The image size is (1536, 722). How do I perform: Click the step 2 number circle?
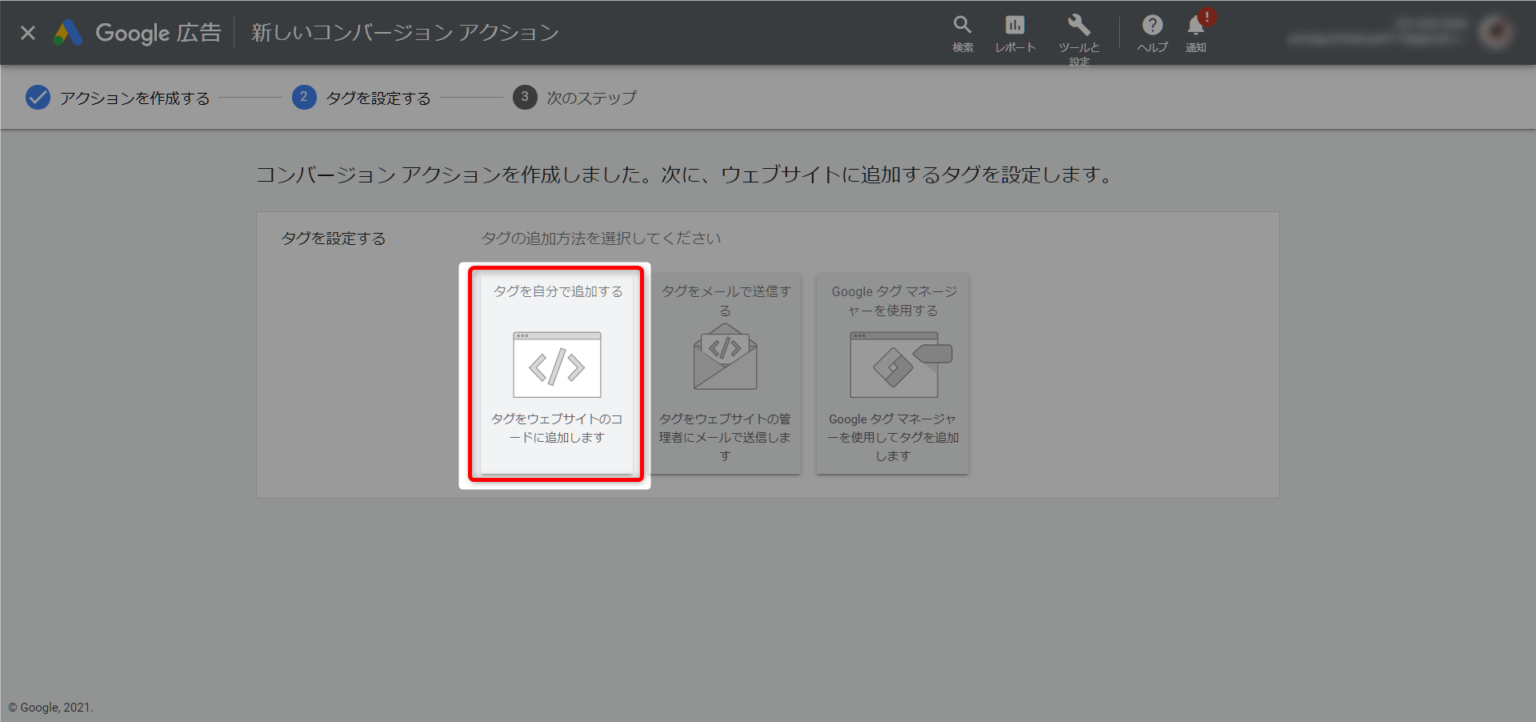point(304,98)
